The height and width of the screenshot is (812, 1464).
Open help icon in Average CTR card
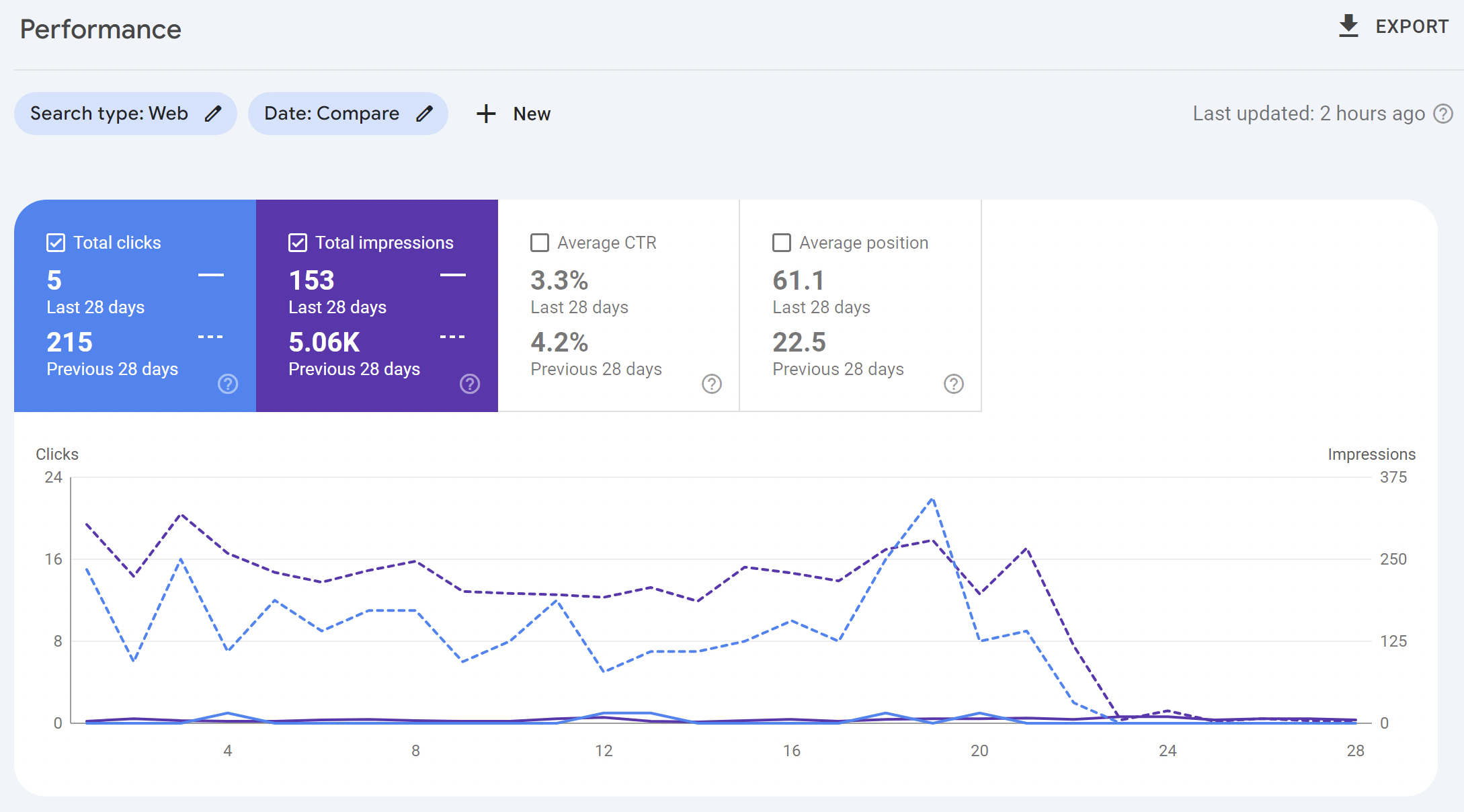(712, 384)
